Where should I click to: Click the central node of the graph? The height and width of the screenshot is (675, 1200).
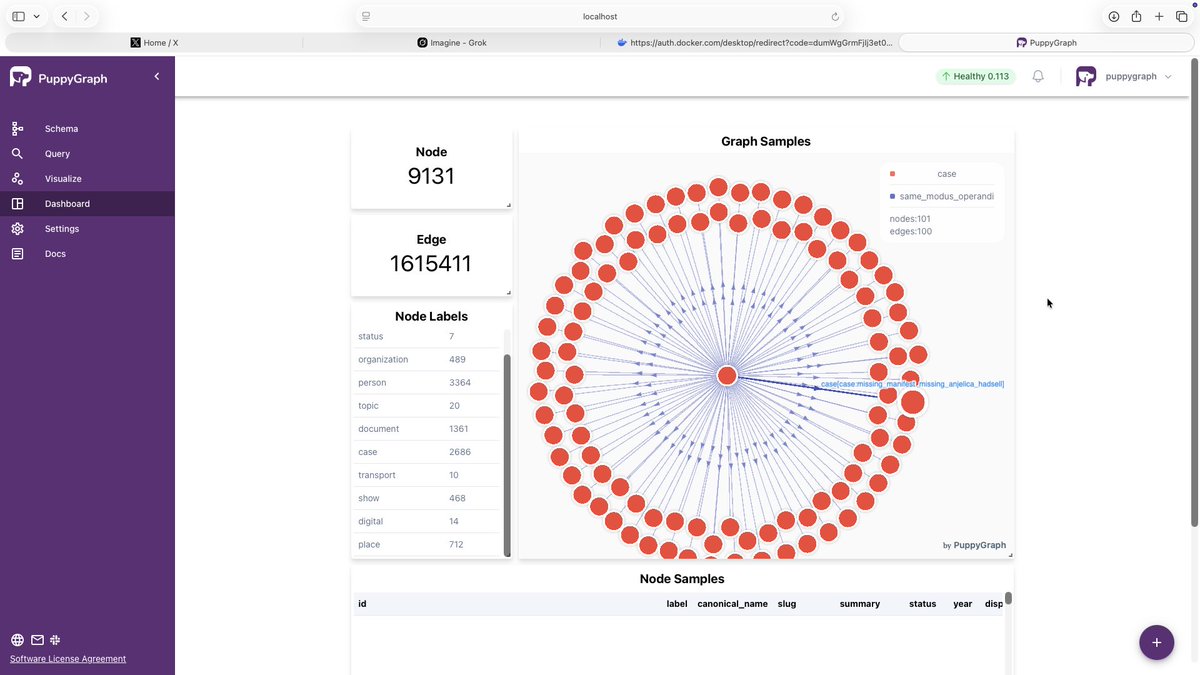[x=727, y=376]
